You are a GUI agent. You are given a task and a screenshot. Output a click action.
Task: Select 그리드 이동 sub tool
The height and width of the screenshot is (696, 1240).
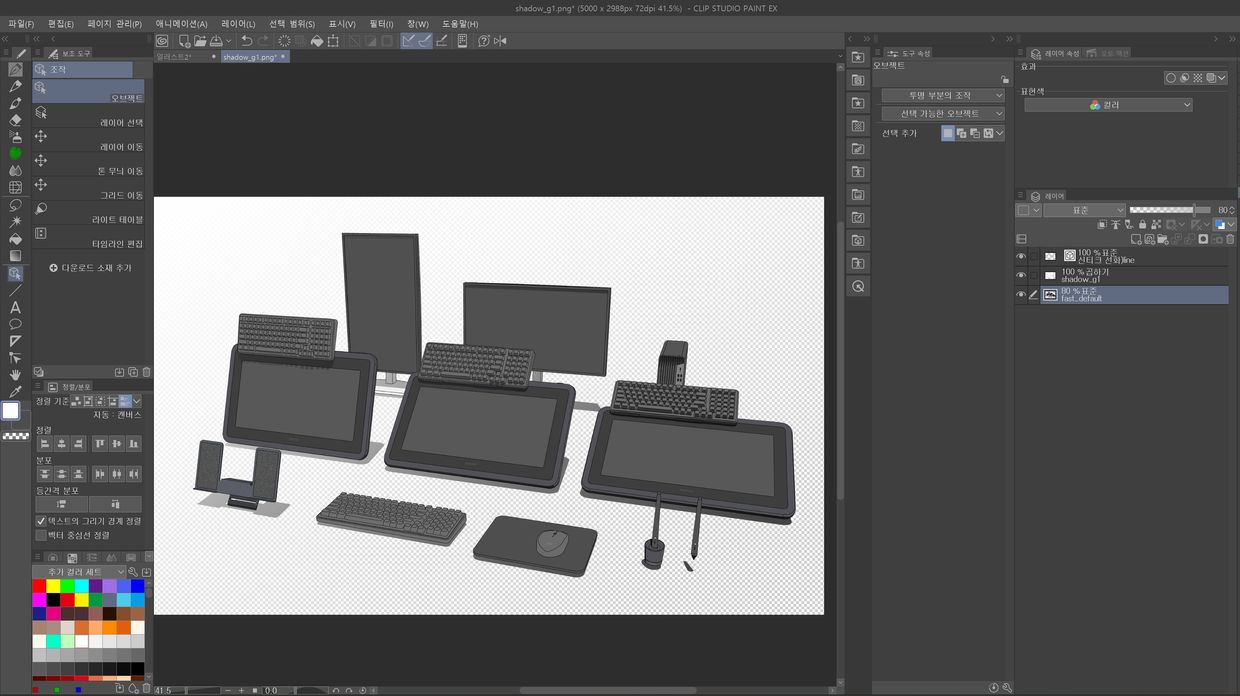tap(89, 190)
